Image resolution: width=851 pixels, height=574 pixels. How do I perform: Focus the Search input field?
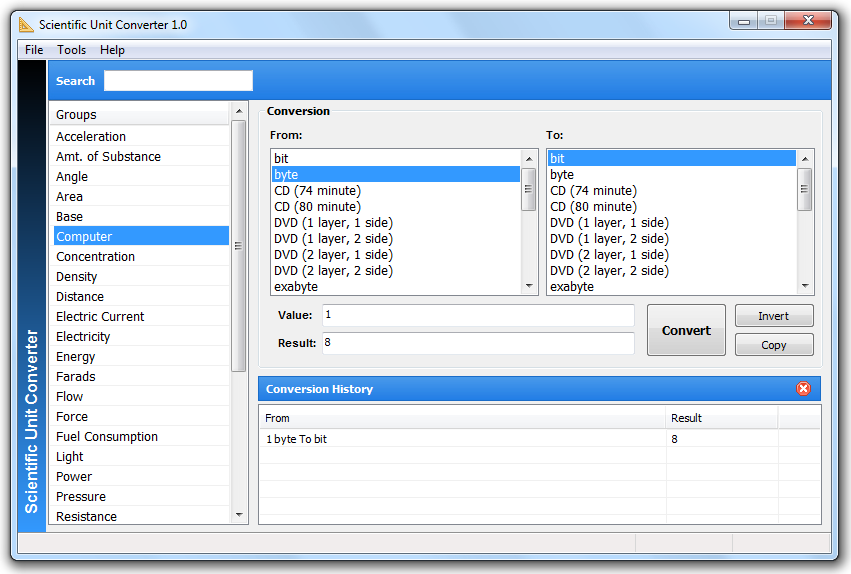tap(178, 81)
